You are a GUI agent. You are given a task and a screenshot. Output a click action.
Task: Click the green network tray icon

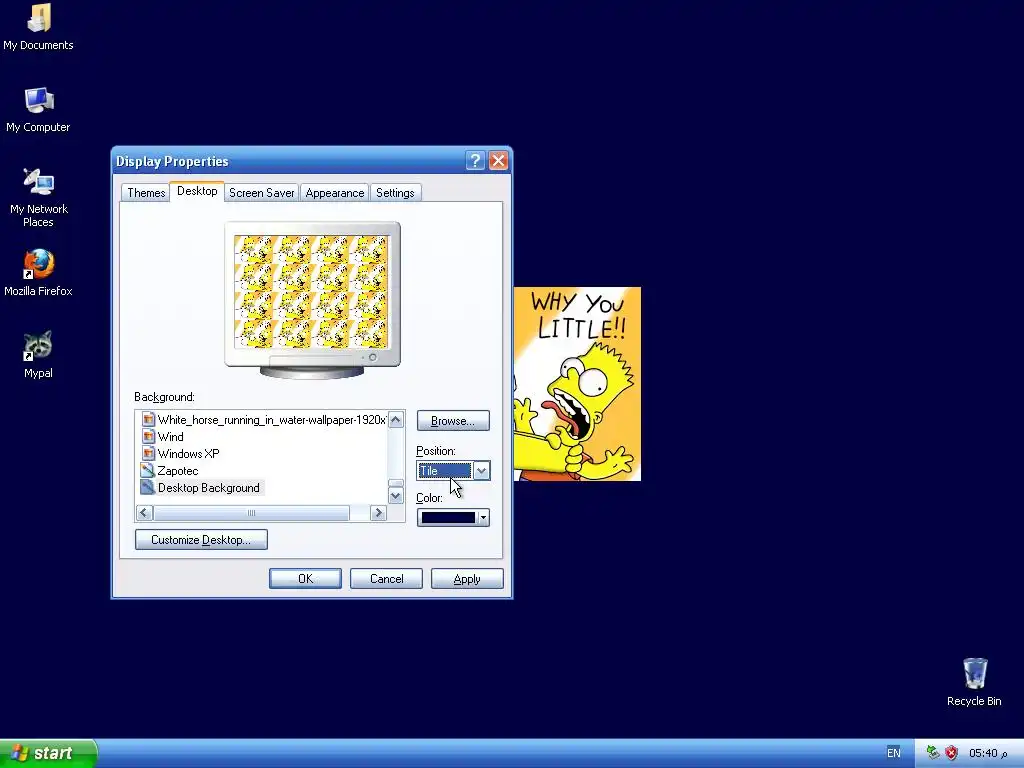(933, 753)
